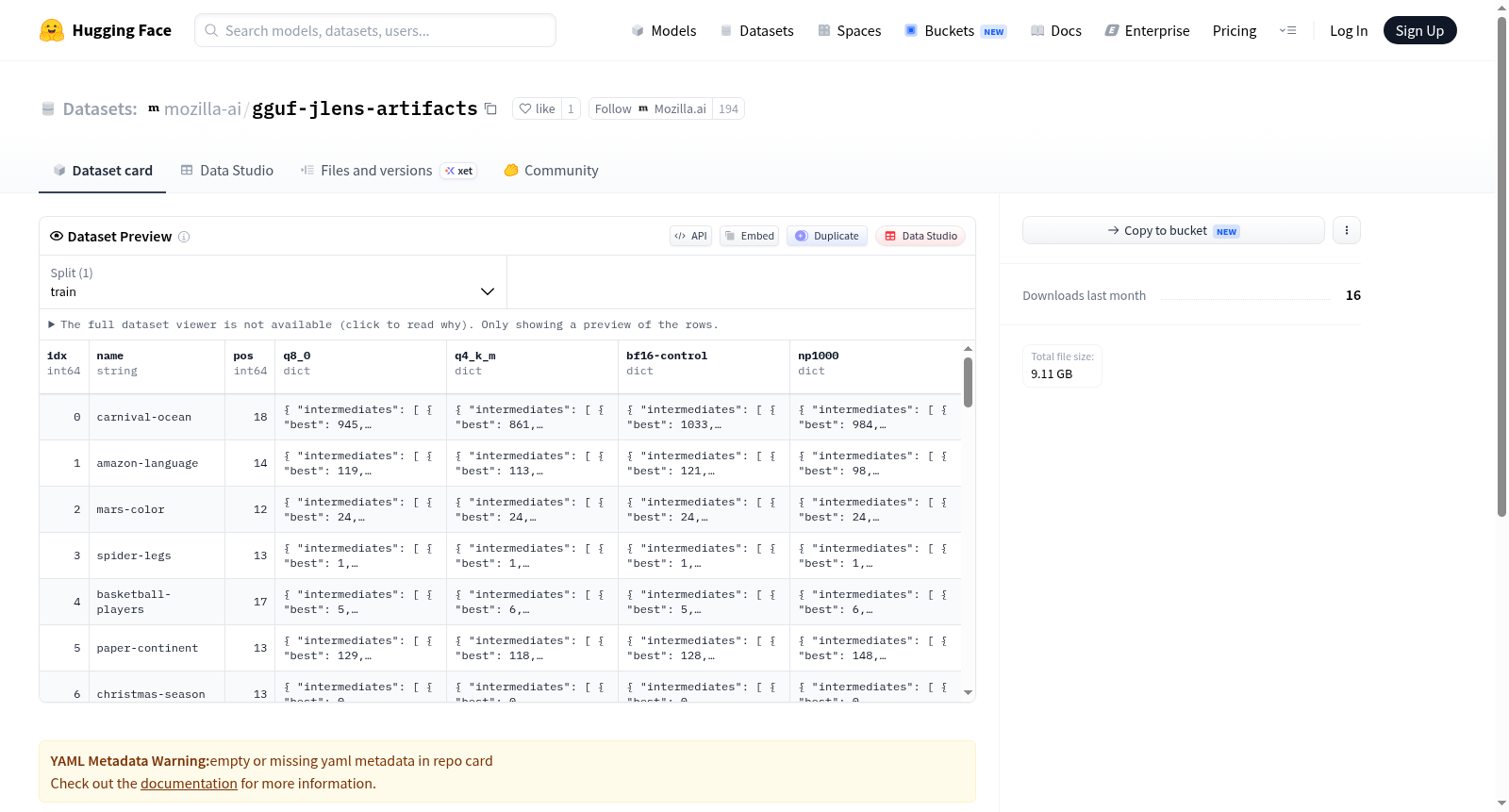Screen dimensions: 1509x812
Task: Select the paper-continent name cell
Action: pos(157,648)
